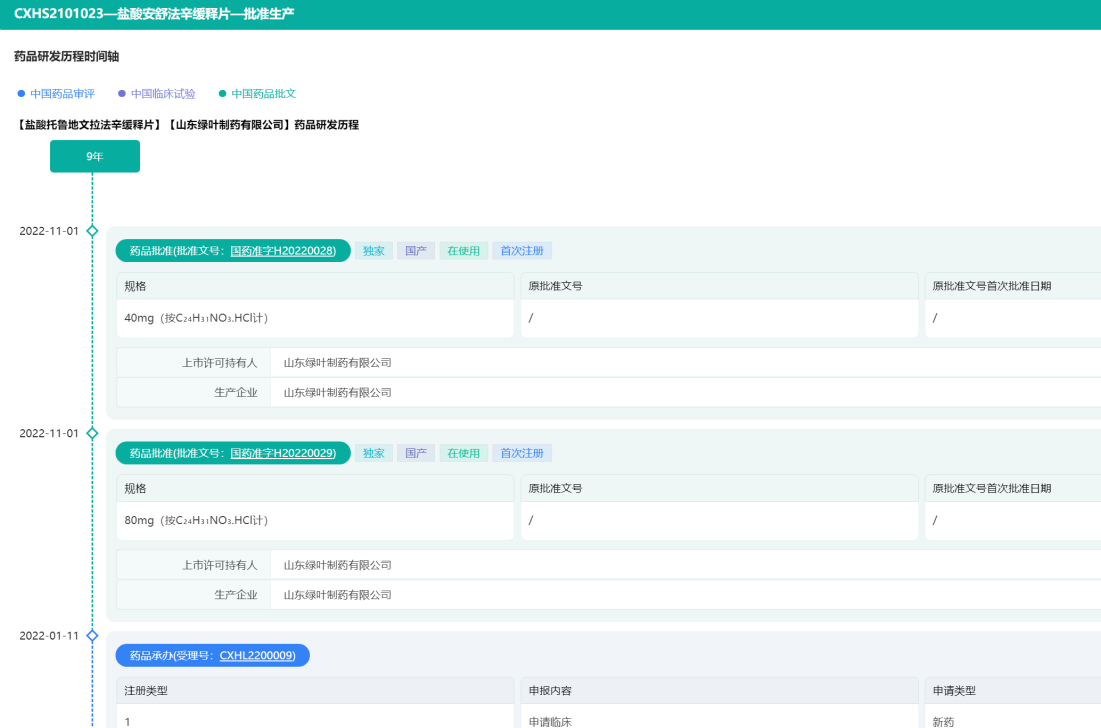This screenshot has height=728, width=1101.
Task: Click the 9年 duration badge
Action: click(95, 157)
